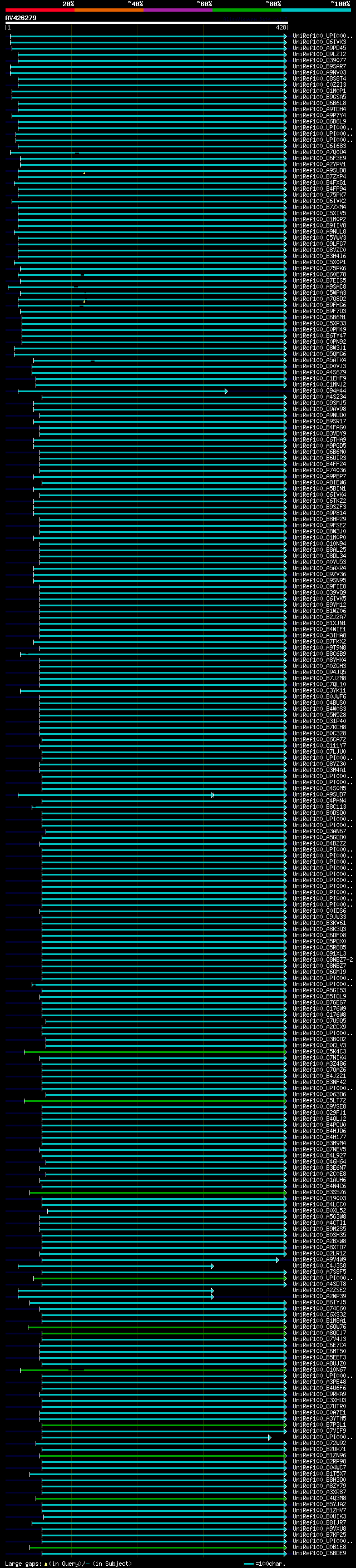Click the UniRef100_A9NV03 label
Viewport: 356px width, 1568px height.
coord(319,72)
